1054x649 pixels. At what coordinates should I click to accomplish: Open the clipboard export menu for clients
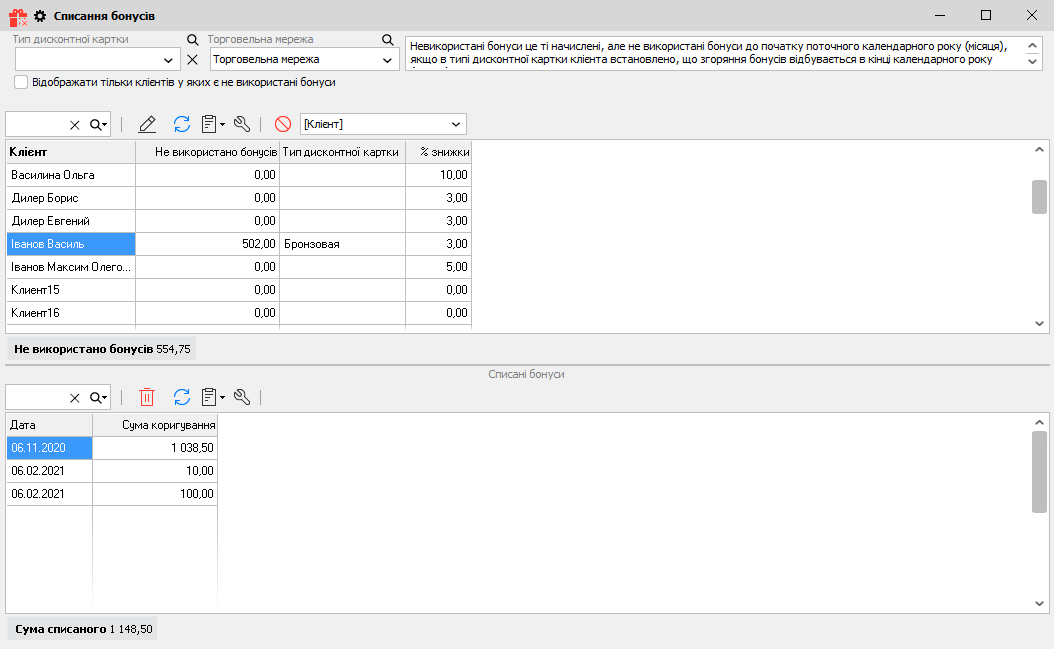tap(212, 124)
